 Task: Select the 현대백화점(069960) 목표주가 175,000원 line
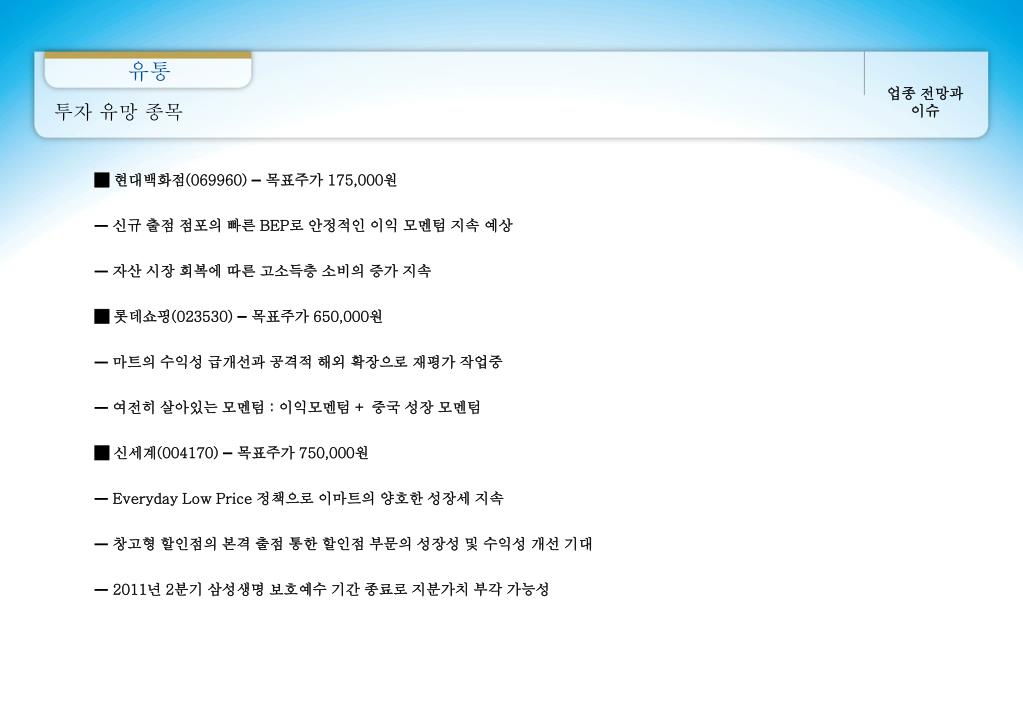(245, 180)
